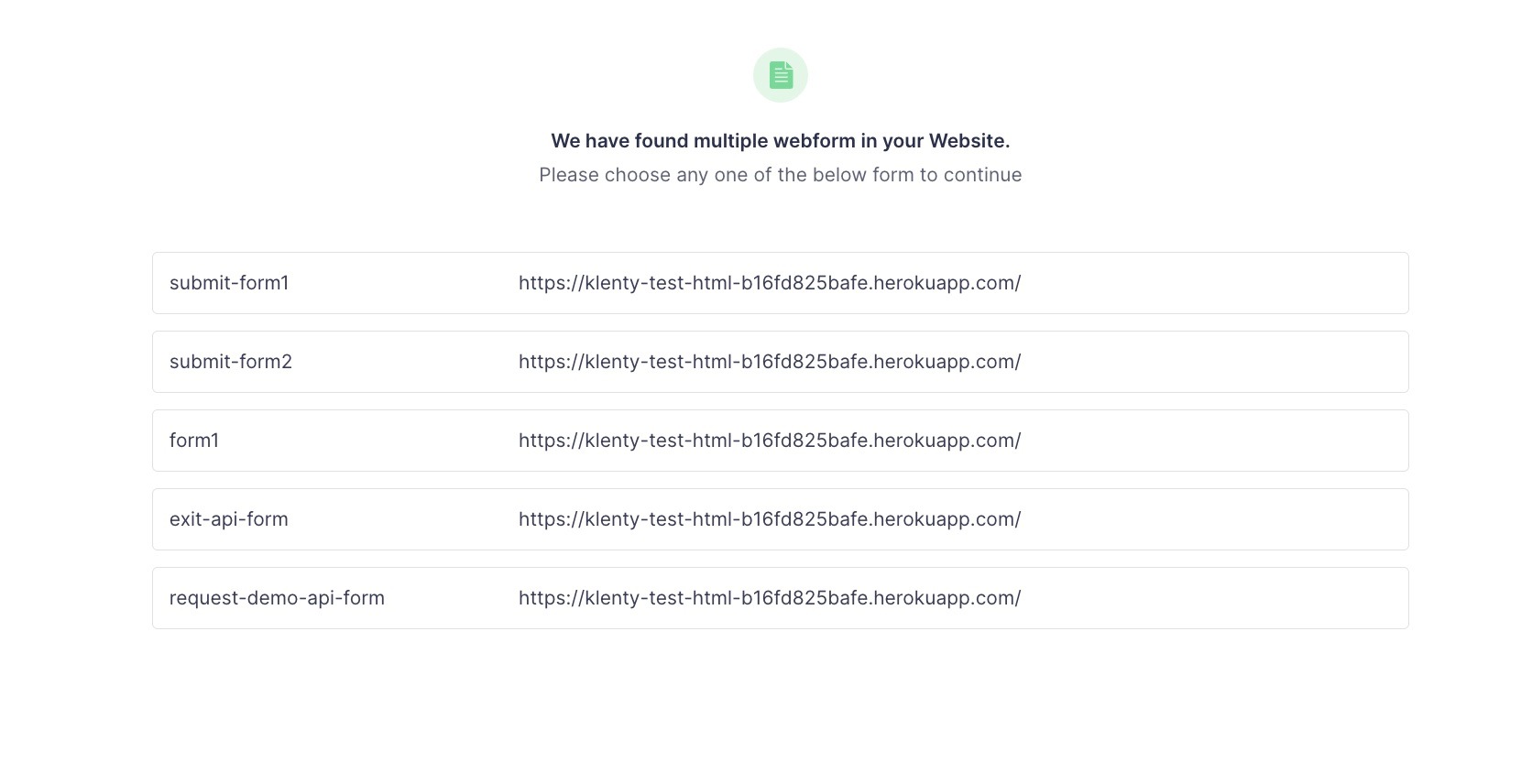The height and width of the screenshot is (784, 1532).
Task: Select the submit-form1 form row
Action: coord(780,283)
